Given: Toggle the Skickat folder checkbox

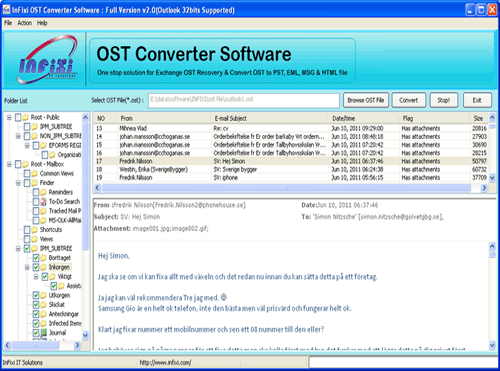Looking at the screenshot, I should [36, 305].
